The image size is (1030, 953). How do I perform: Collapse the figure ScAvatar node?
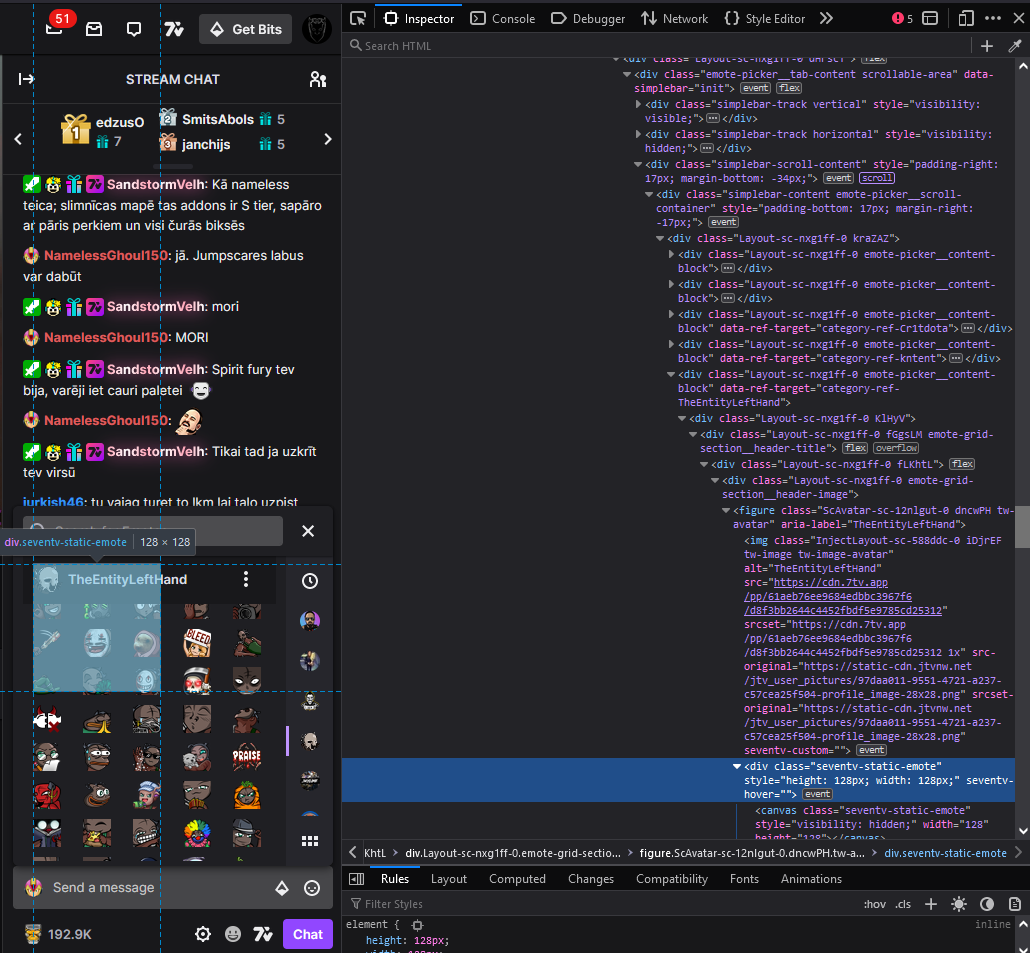coord(726,510)
